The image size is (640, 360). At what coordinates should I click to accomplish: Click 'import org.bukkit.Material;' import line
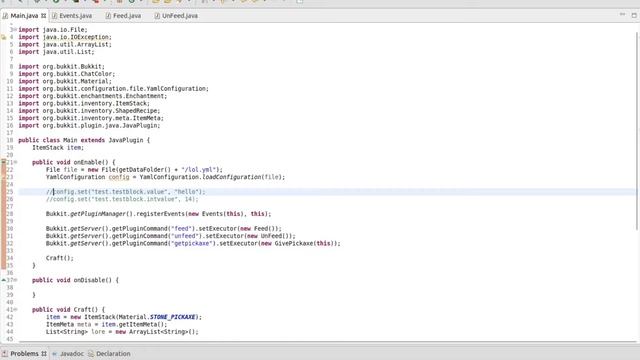65,81
